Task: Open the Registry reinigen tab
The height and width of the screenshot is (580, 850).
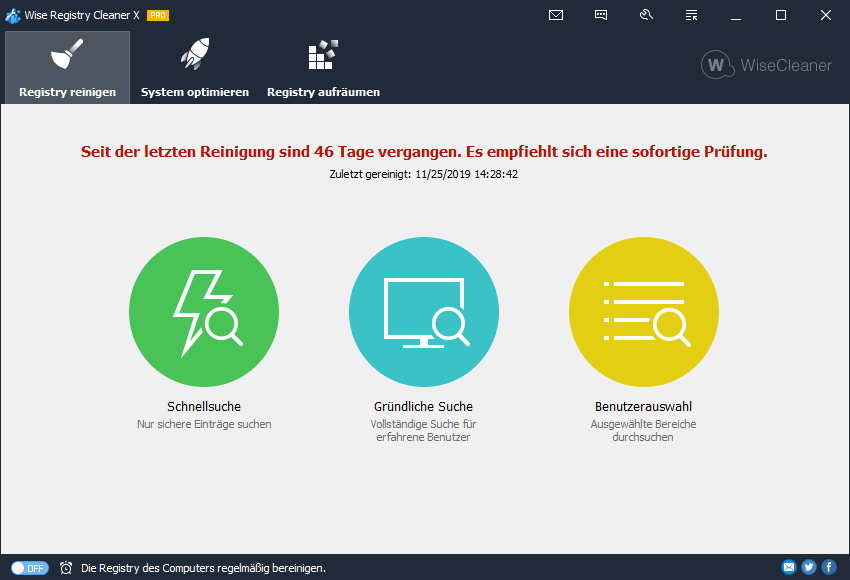Action: [x=67, y=67]
